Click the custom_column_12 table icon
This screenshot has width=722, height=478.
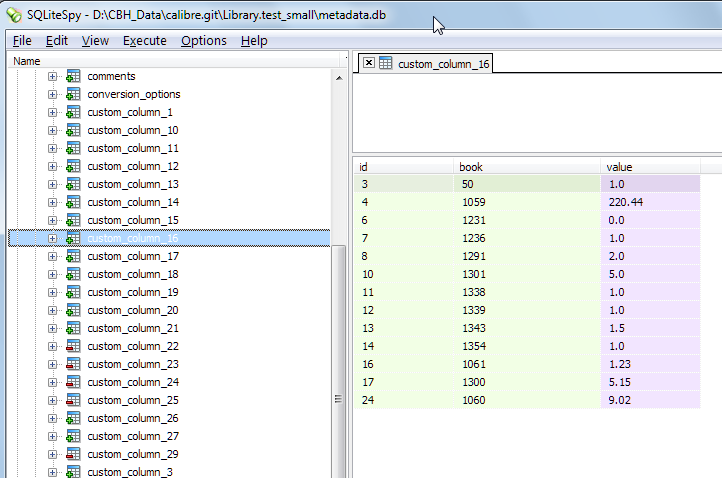click(x=73, y=166)
